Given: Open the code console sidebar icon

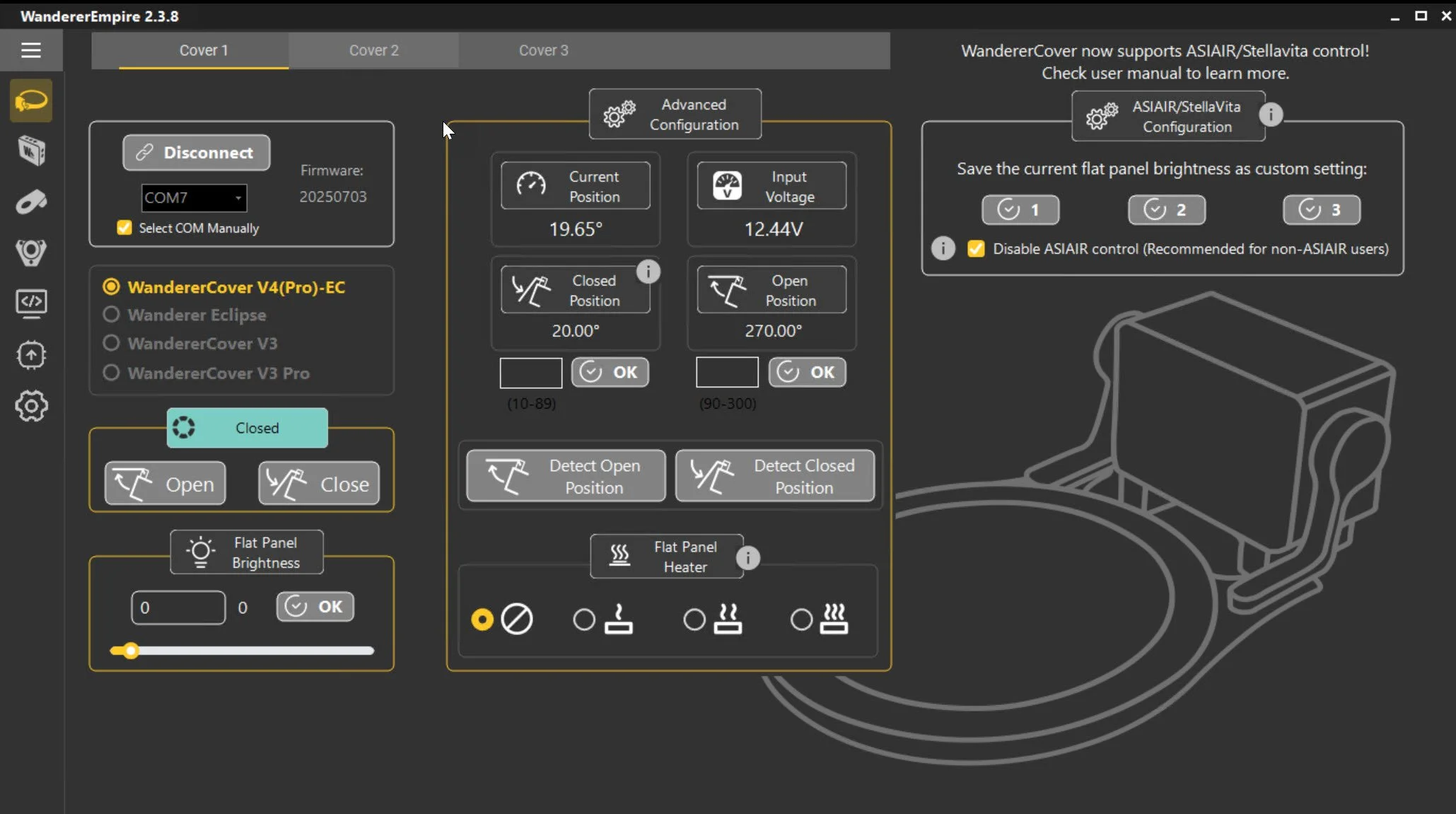Looking at the screenshot, I should pyautogui.click(x=31, y=303).
